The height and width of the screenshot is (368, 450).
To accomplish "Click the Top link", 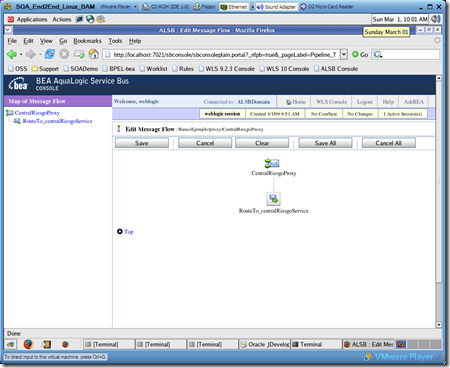I will point(129,232).
